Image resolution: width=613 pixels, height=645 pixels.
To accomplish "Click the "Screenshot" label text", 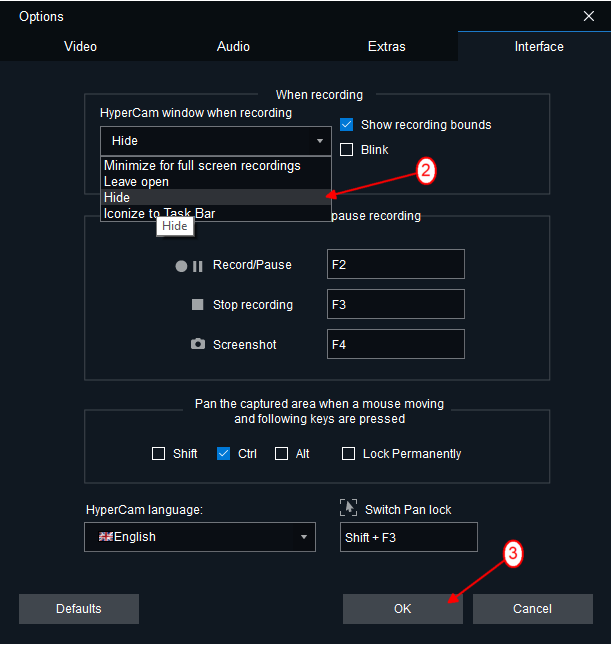I will (244, 344).
